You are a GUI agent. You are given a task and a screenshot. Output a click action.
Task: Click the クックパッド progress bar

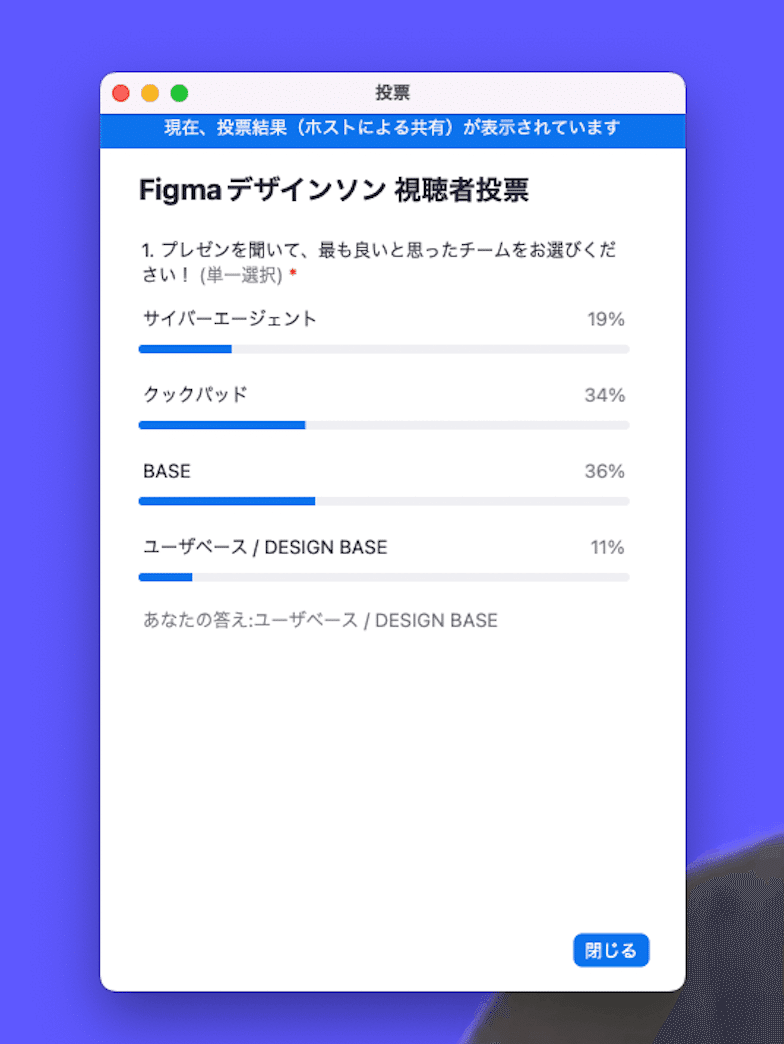pos(384,425)
